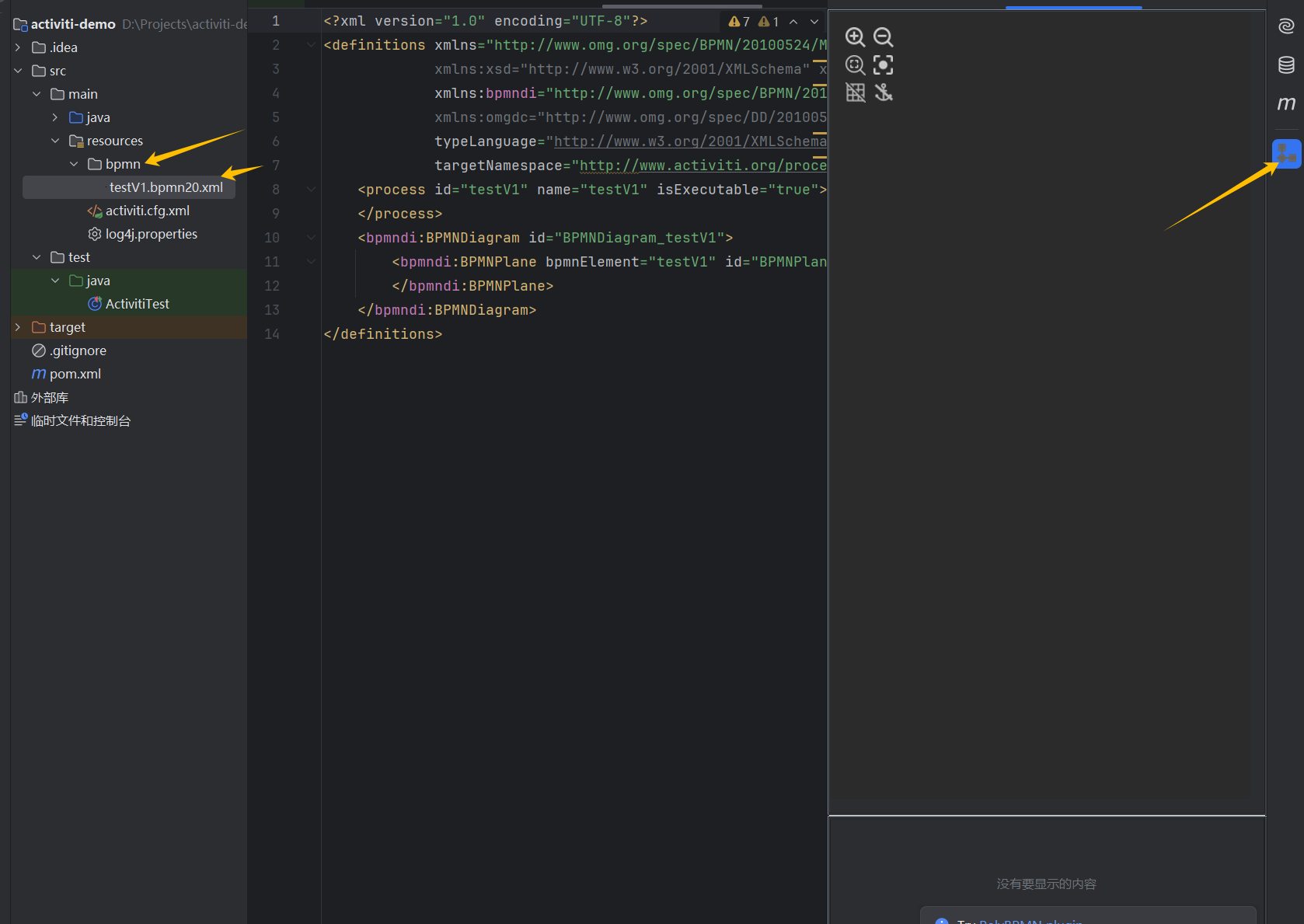Fold the definitions element at line 2
1304x924 pixels.
pos(311,45)
